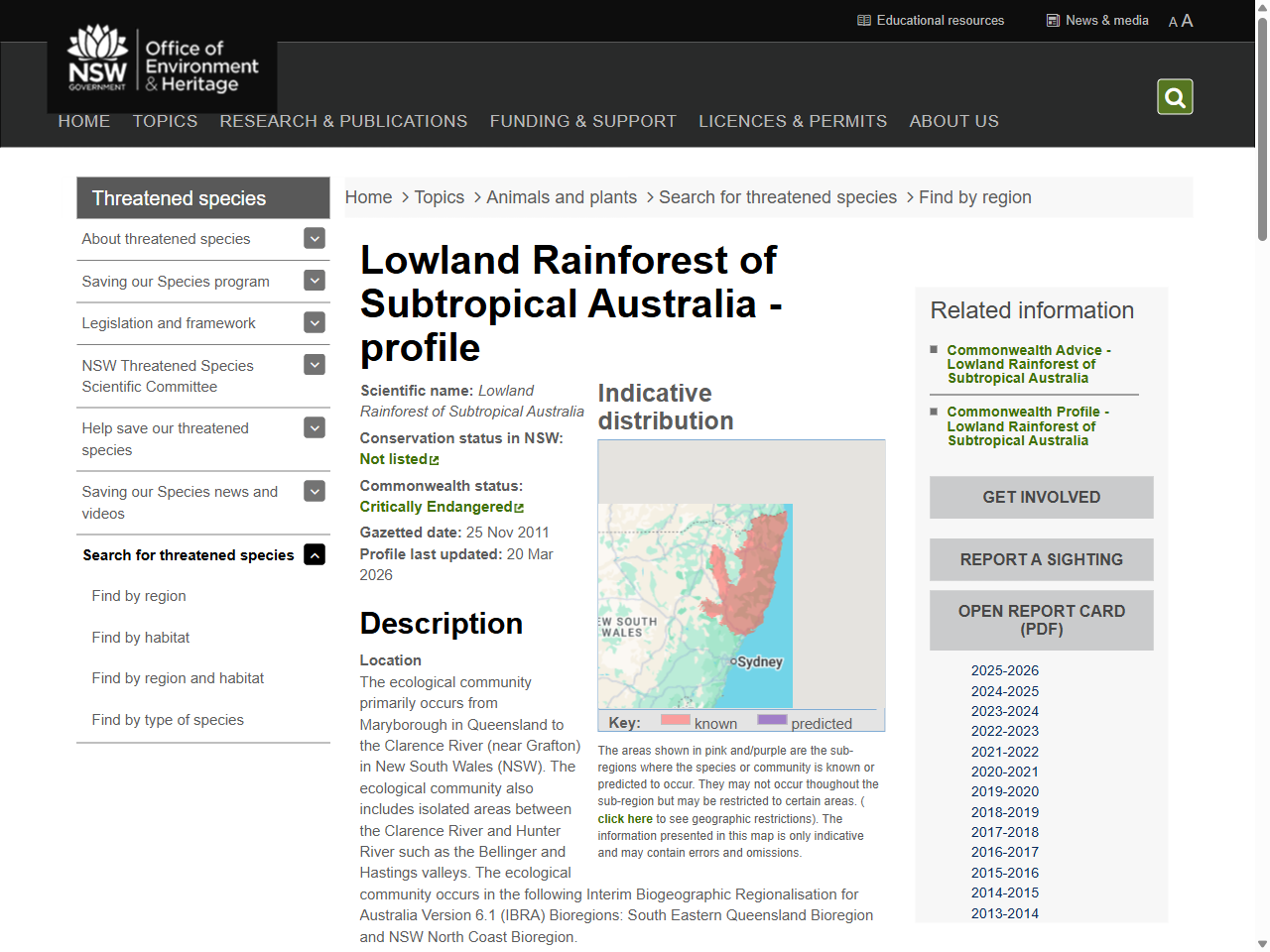Click the News & media icon
This screenshot has width=1270, height=952.
(x=1053, y=20)
